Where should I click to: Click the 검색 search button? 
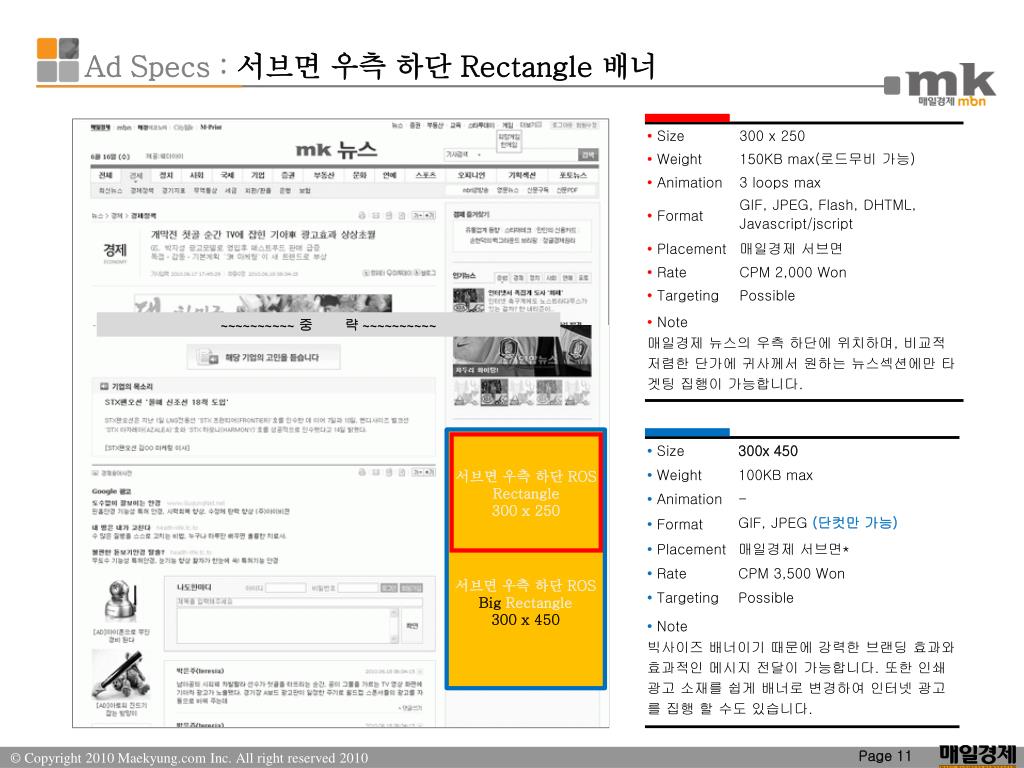coord(588,155)
